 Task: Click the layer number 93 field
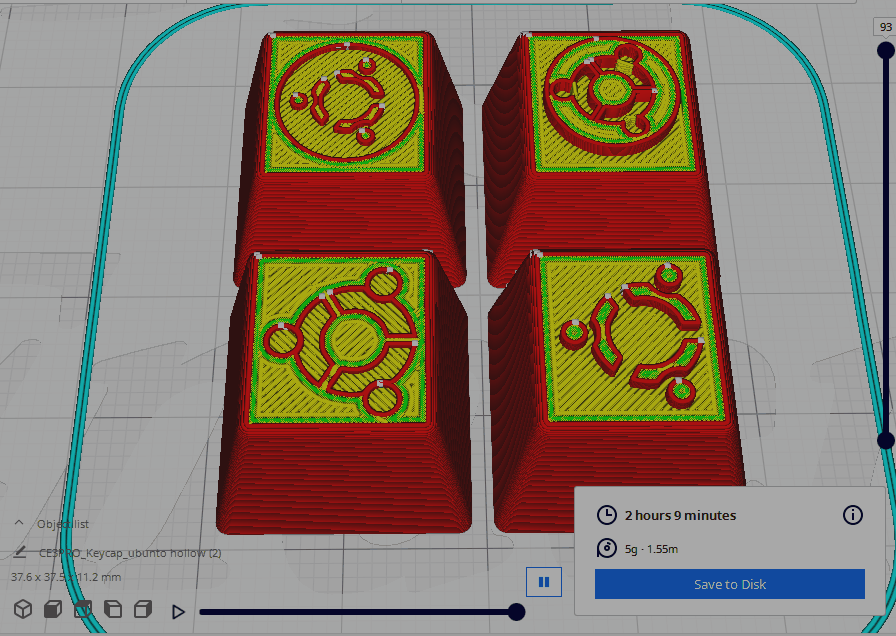885,27
